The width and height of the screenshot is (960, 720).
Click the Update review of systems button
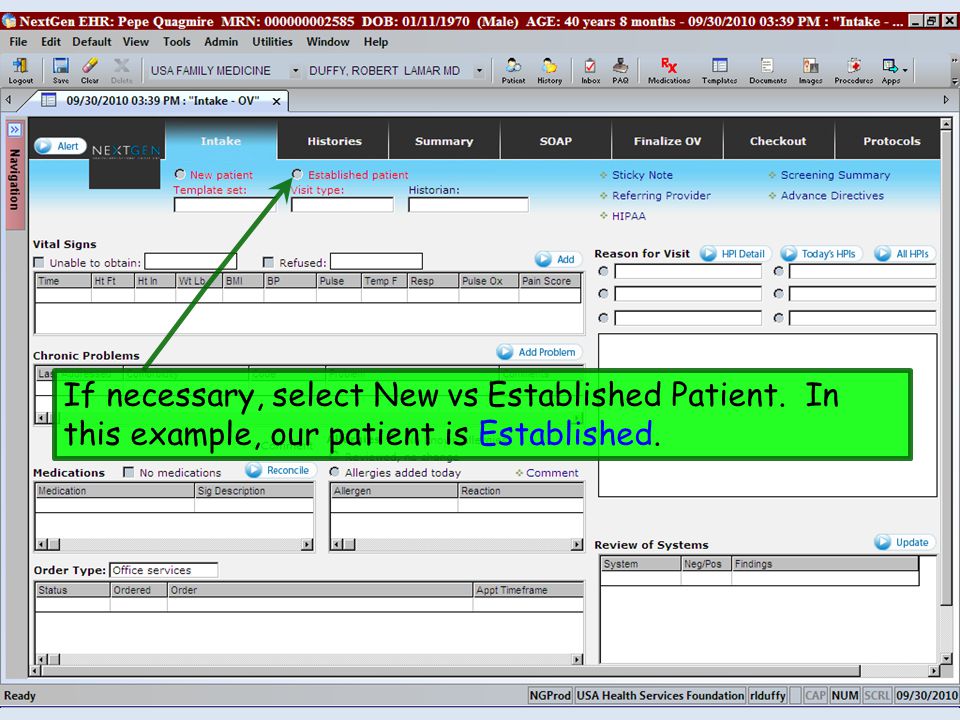(904, 542)
